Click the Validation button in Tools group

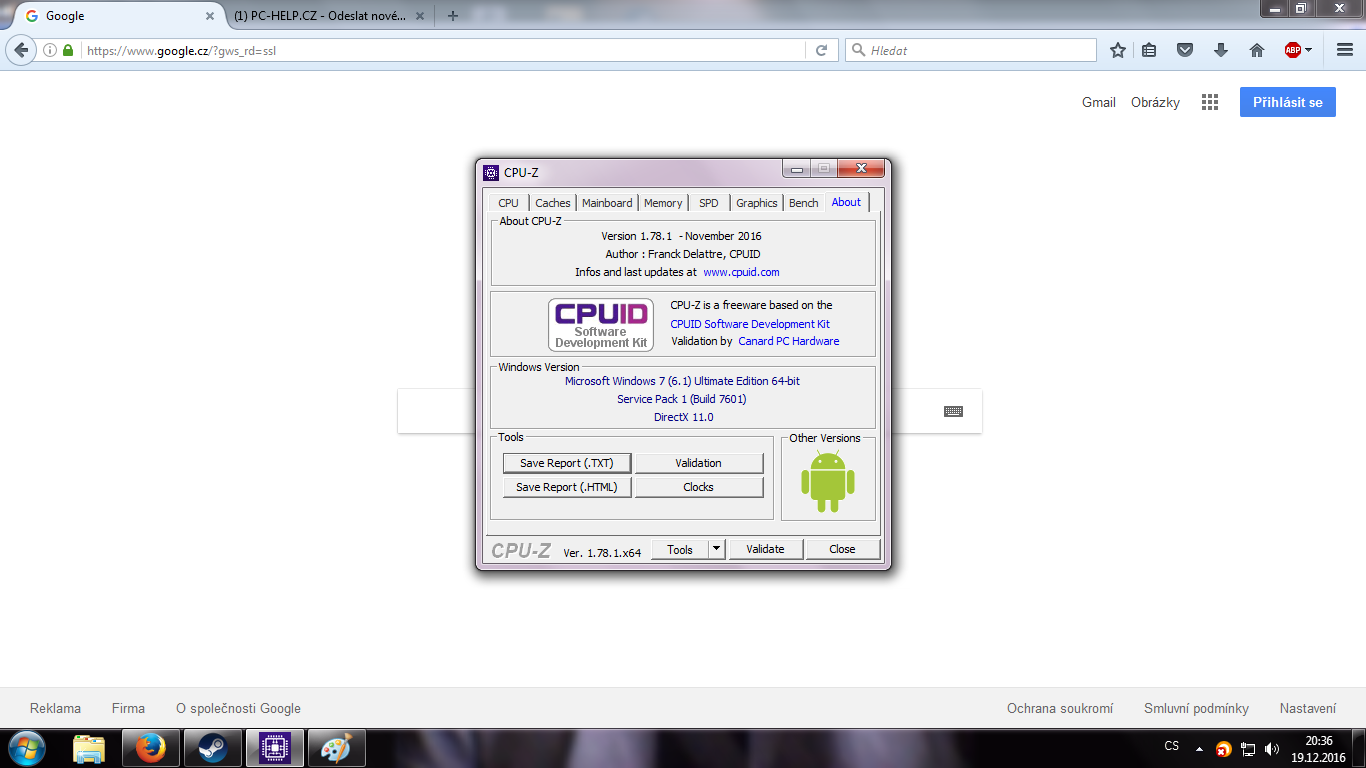(x=699, y=463)
